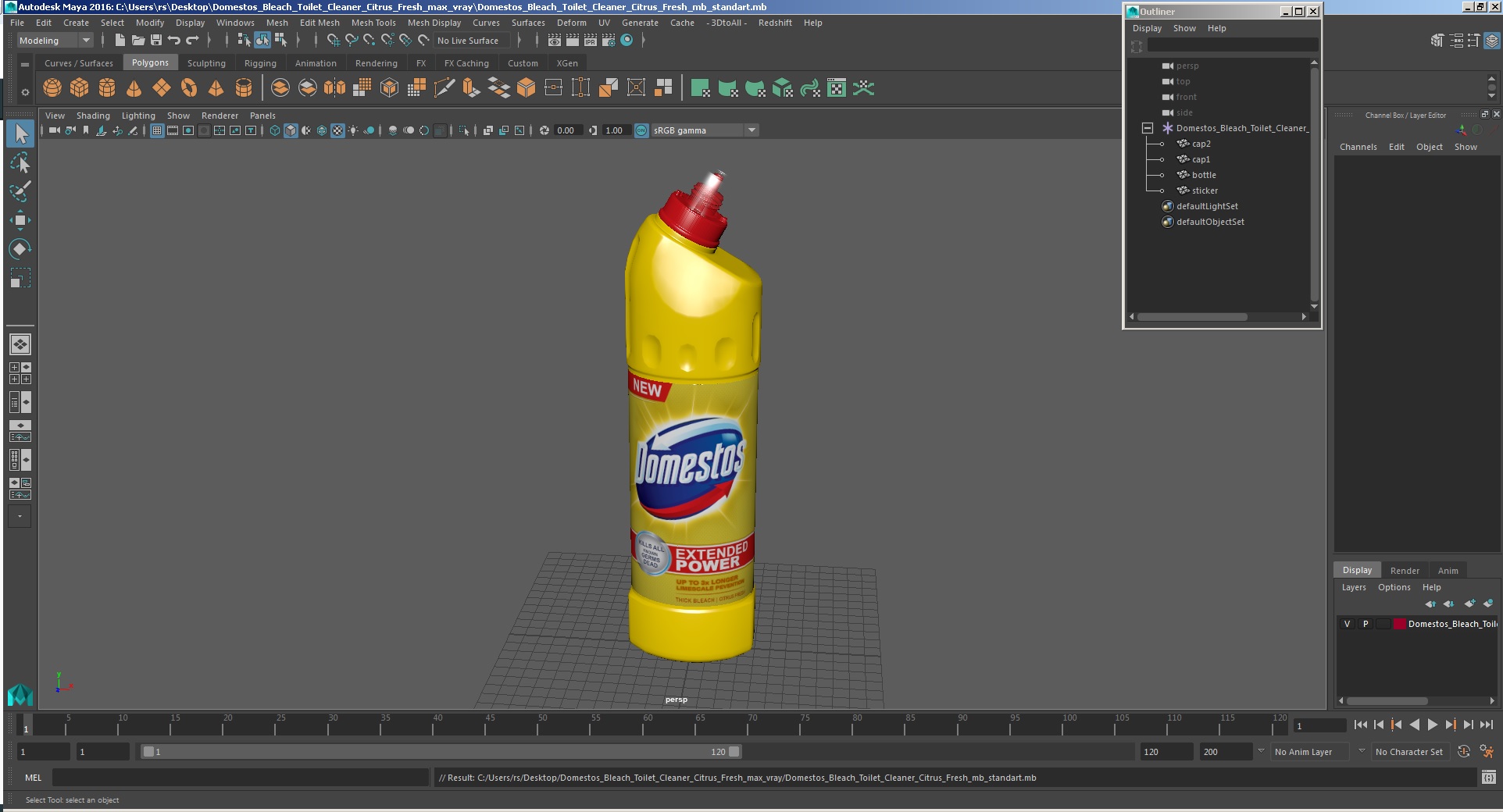This screenshot has height=812, width=1503.
Task: Open the Shading panel menu
Action: [93, 116]
